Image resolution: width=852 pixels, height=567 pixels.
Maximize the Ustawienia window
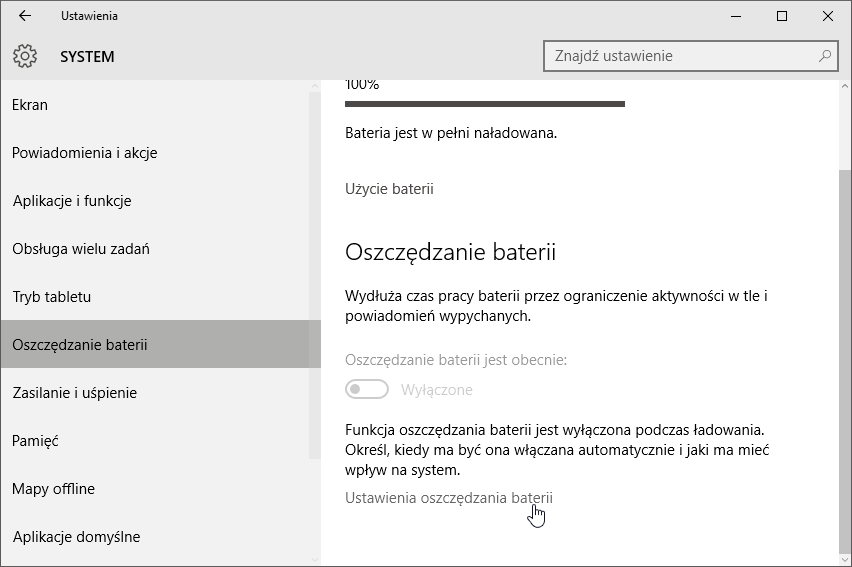point(782,16)
